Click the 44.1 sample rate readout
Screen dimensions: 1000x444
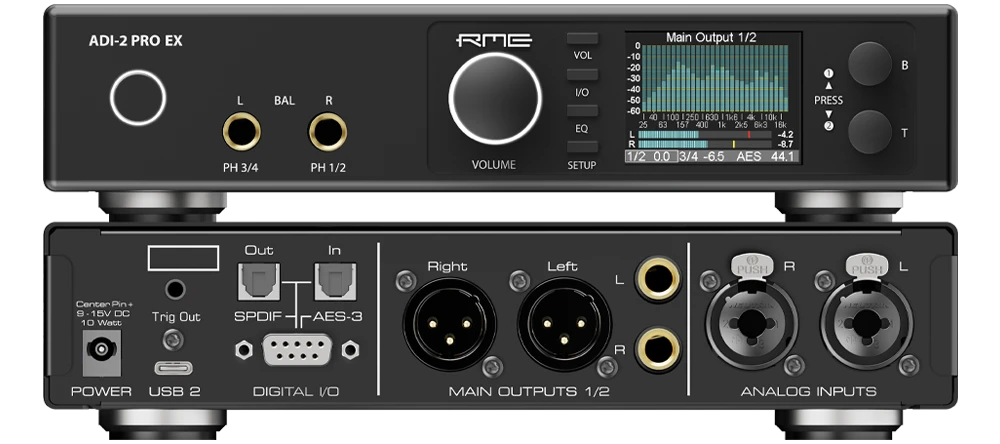click(x=783, y=156)
